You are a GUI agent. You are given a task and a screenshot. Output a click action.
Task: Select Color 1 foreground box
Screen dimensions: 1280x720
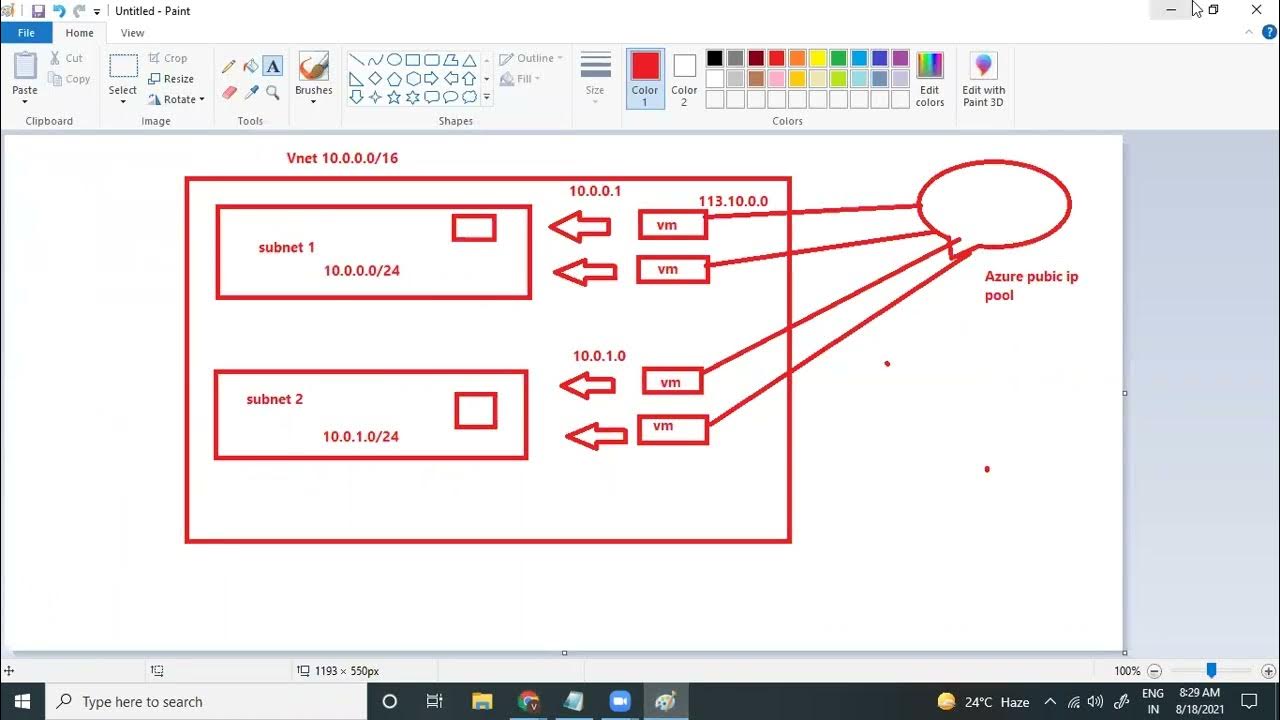tap(645, 79)
